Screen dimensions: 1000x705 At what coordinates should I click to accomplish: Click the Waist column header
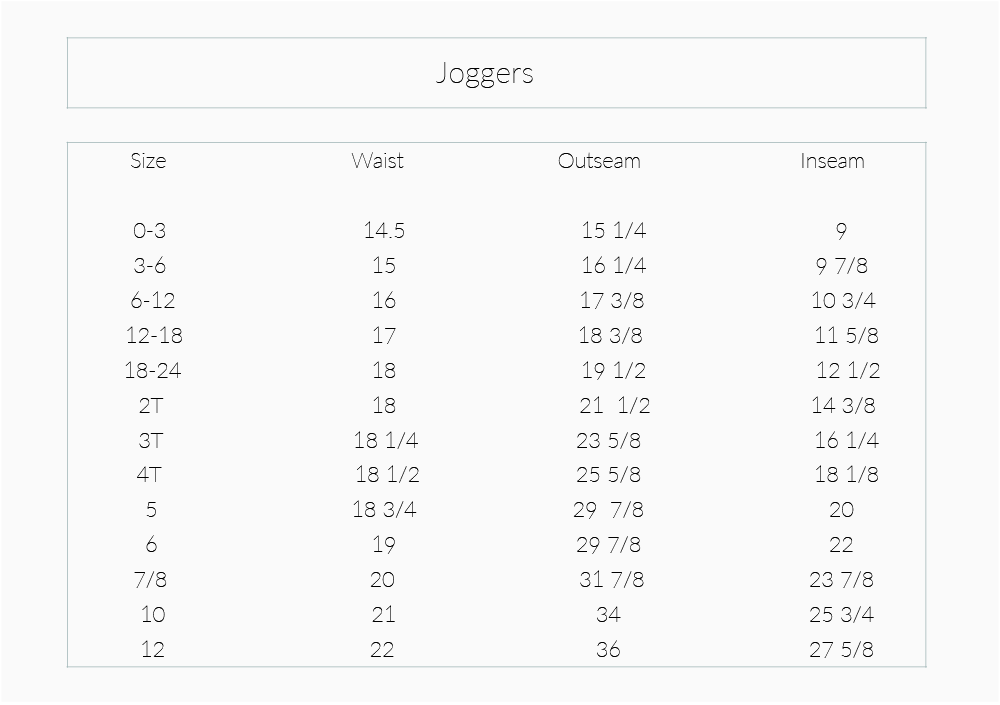[x=378, y=161]
